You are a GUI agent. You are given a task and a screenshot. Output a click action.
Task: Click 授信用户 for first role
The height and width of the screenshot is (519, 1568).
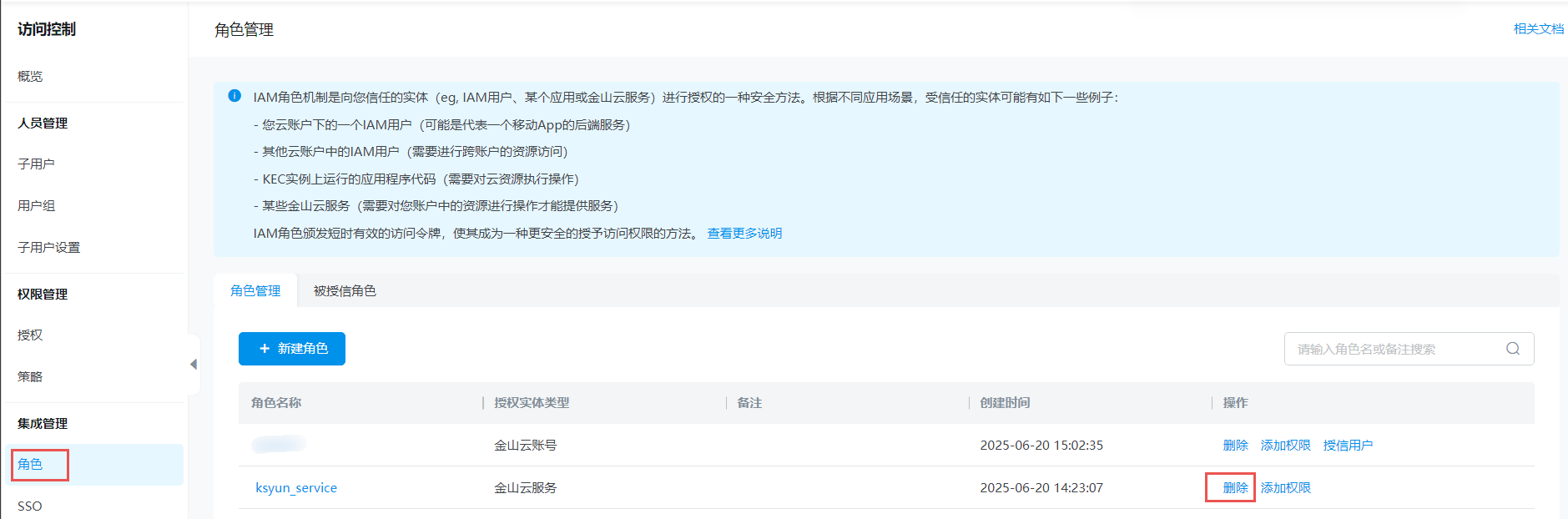tap(1348, 446)
